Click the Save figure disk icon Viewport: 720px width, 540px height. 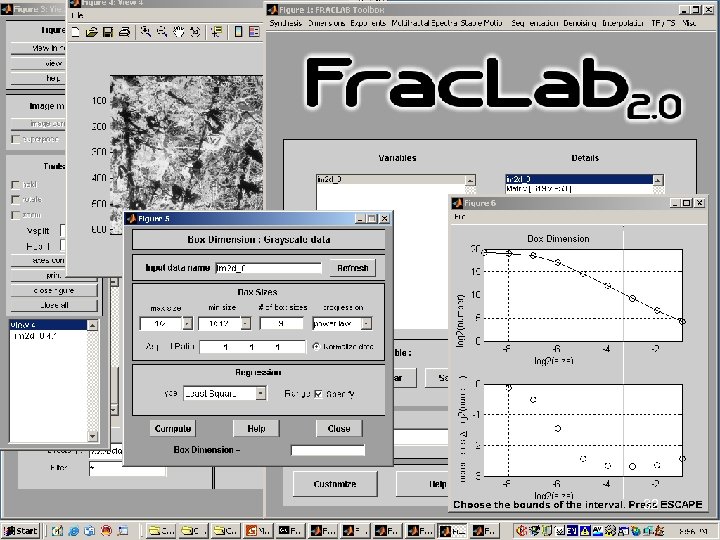[x=107, y=32]
